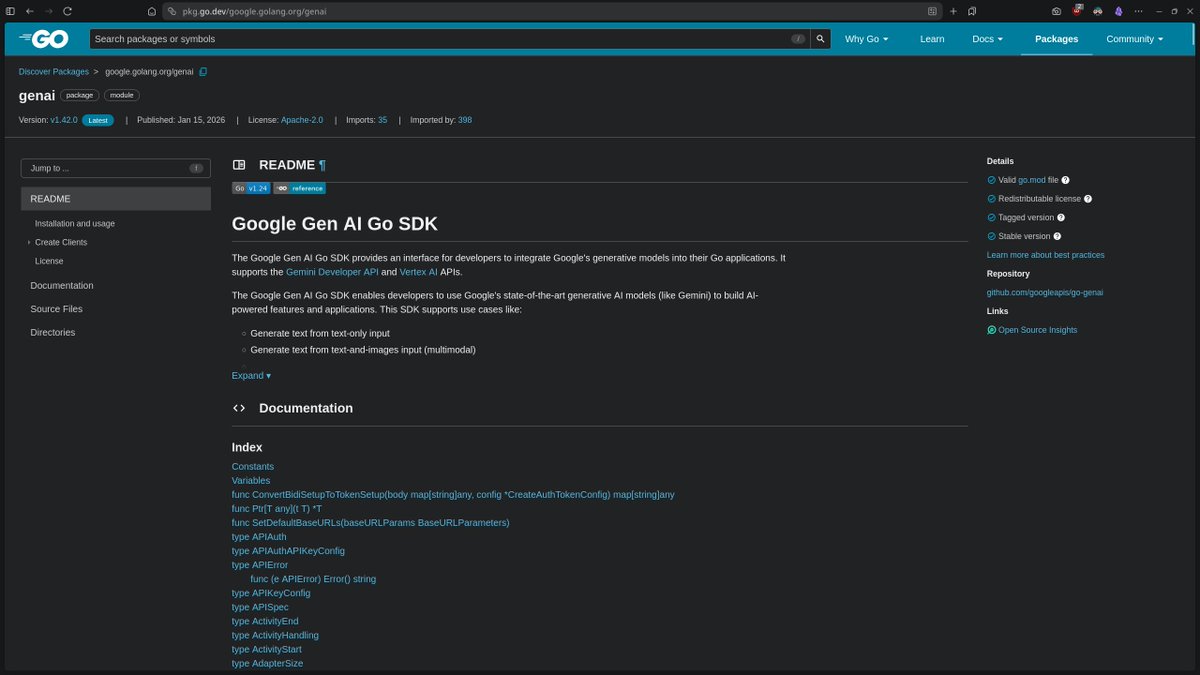This screenshot has height=675, width=1200.
Task: Open the Apache-2.0 license link
Action: click(302, 120)
